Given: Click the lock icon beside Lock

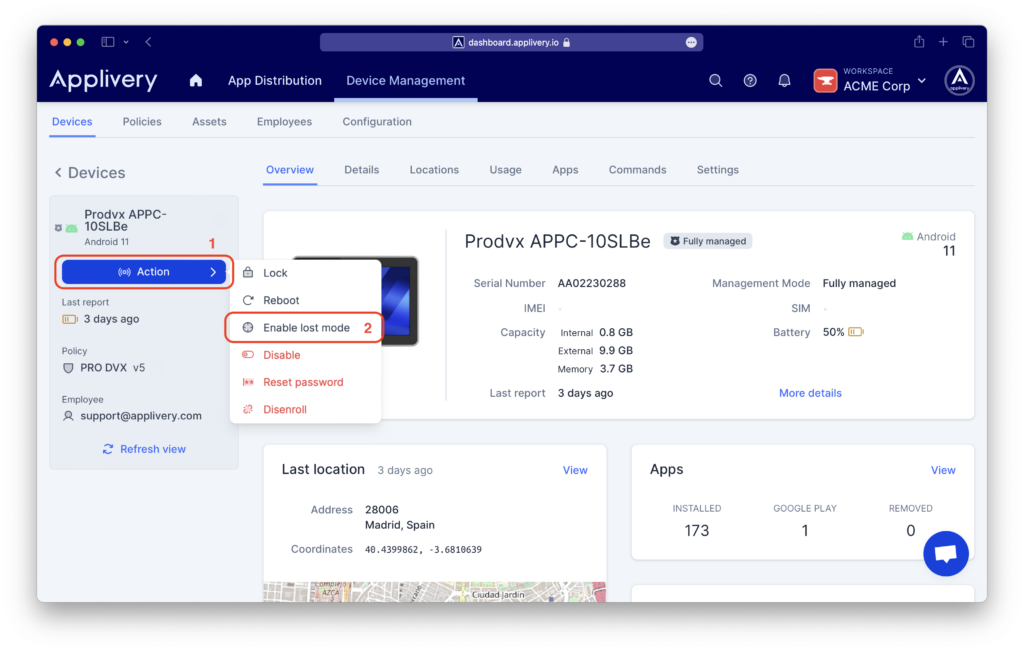Looking at the screenshot, I should click(x=248, y=272).
